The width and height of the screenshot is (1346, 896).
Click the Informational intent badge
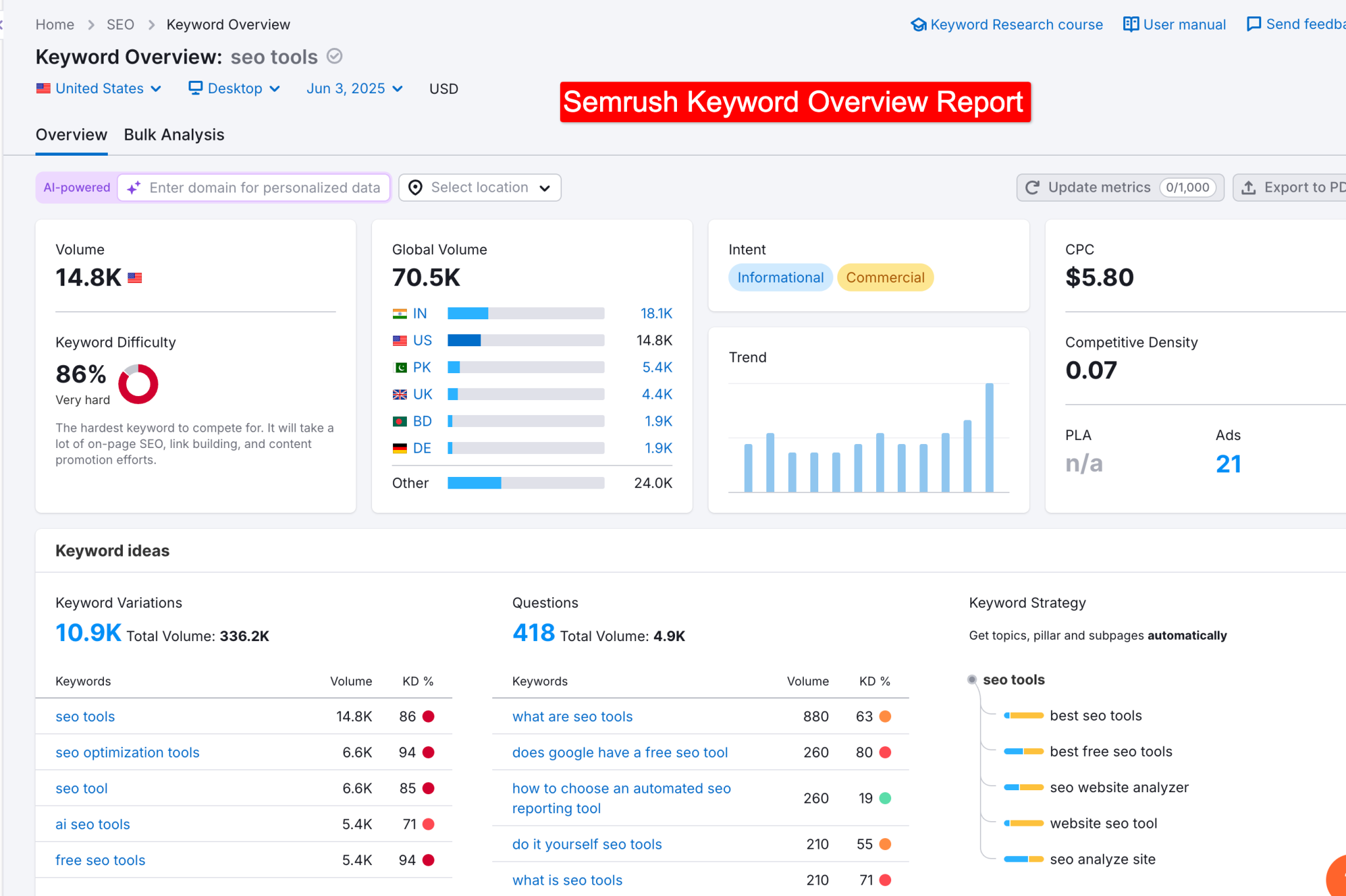pos(780,277)
